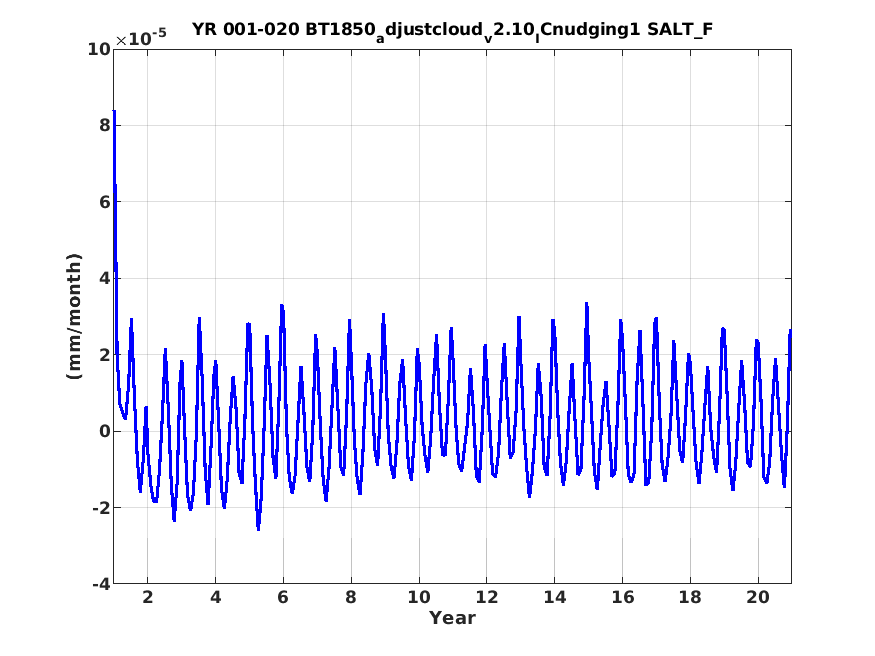Viewport: 875px width, 656px height.
Task: Click the y-axis label '(mm/month)'
Action: coord(74,316)
